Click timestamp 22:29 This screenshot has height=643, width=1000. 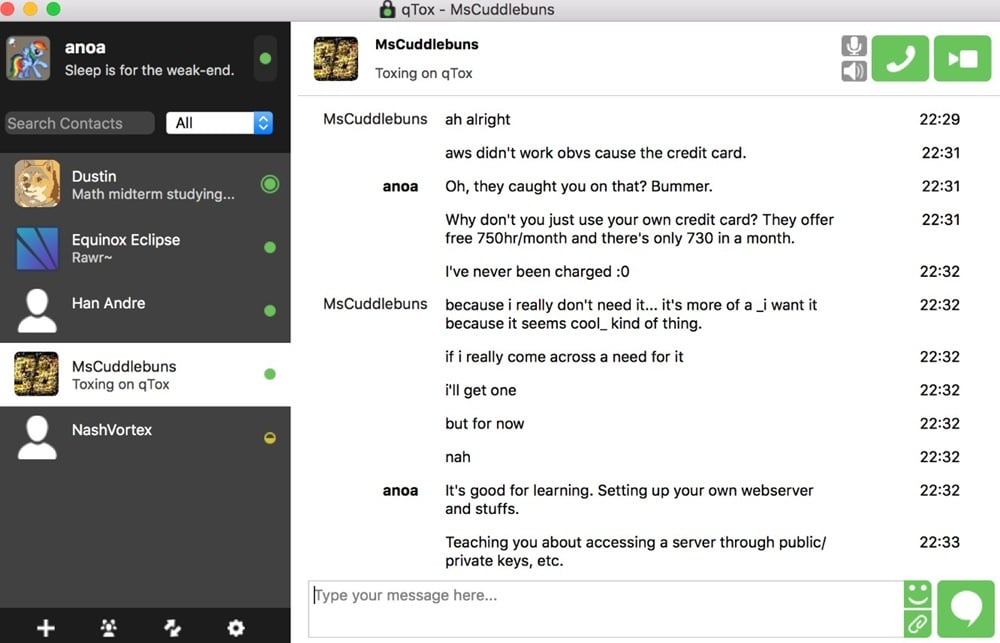(x=939, y=119)
